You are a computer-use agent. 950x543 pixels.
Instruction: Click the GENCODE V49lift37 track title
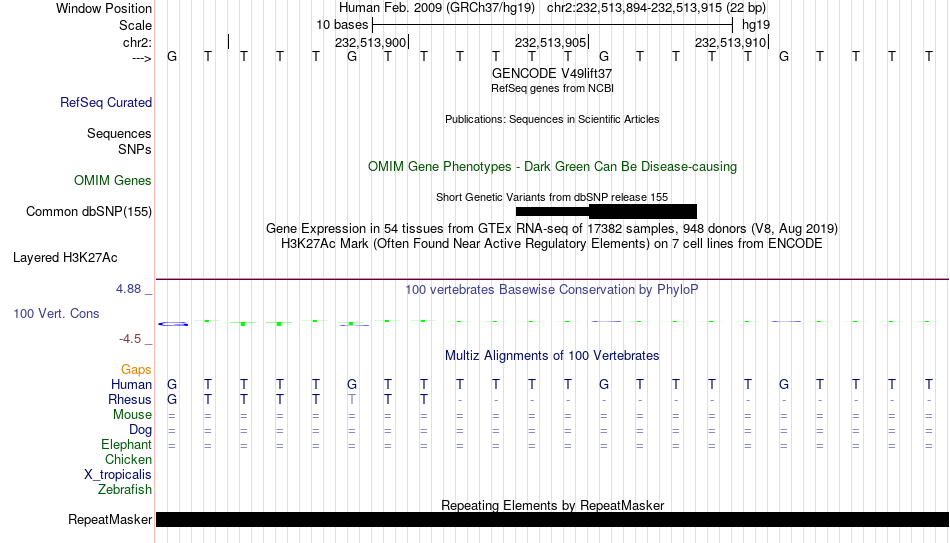[552, 73]
